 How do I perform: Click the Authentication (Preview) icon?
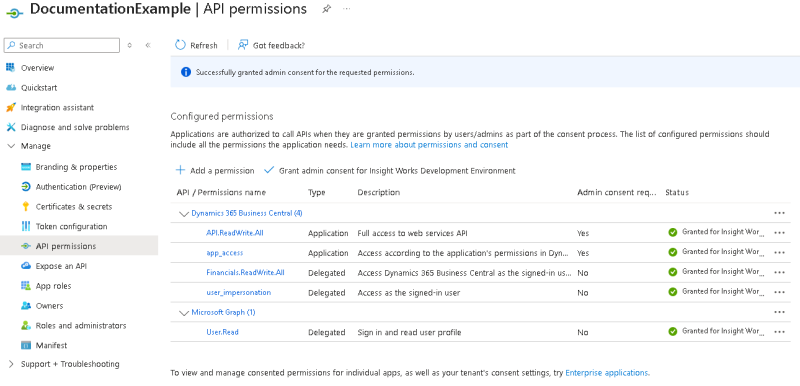[x=26, y=187]
